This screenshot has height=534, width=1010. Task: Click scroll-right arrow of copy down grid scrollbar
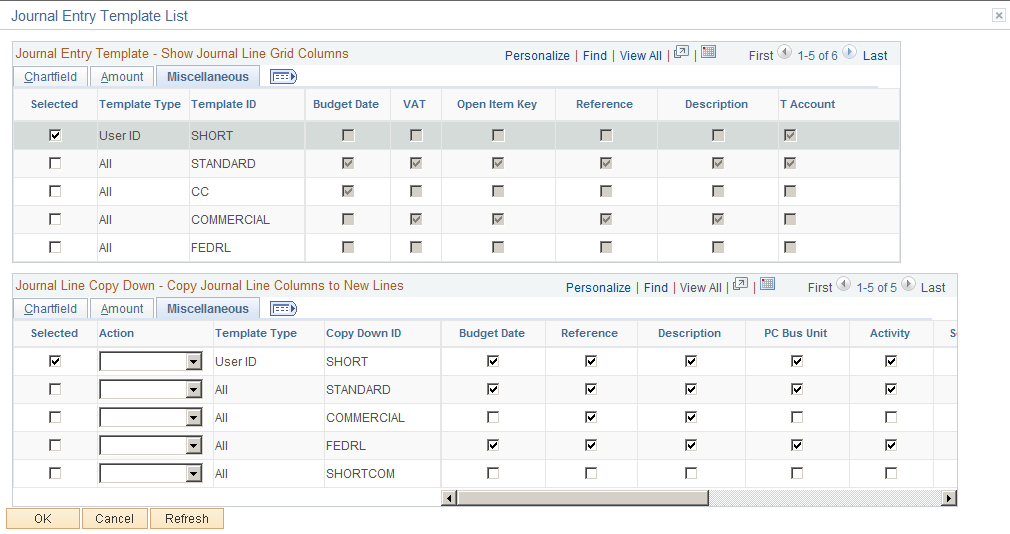949,497
